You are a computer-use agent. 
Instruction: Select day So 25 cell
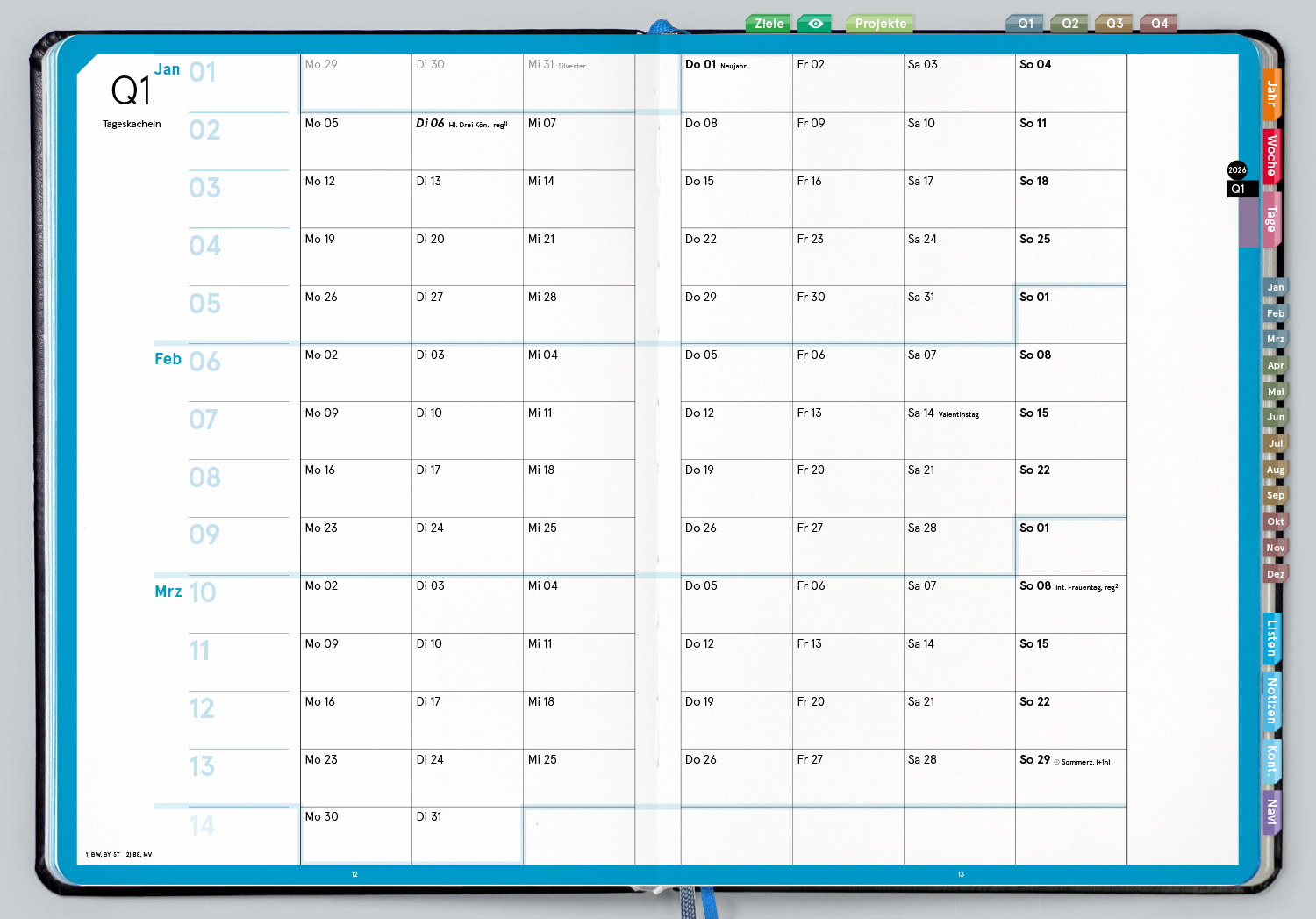tap(1070, 256)
